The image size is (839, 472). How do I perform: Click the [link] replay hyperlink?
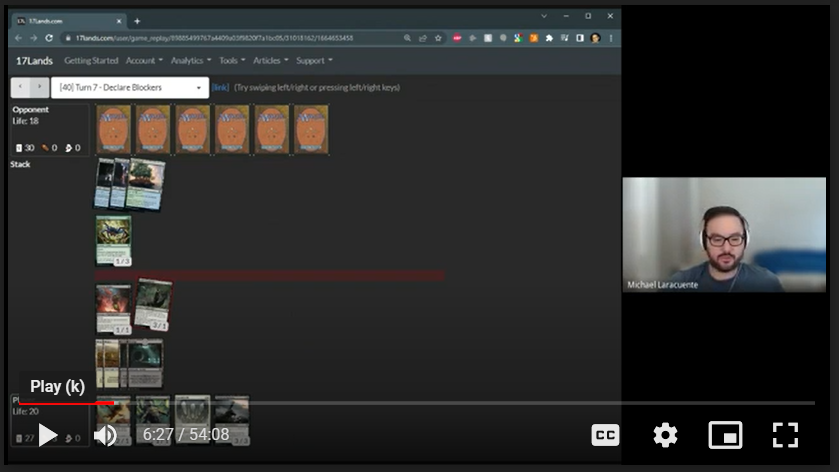point(220,88)
